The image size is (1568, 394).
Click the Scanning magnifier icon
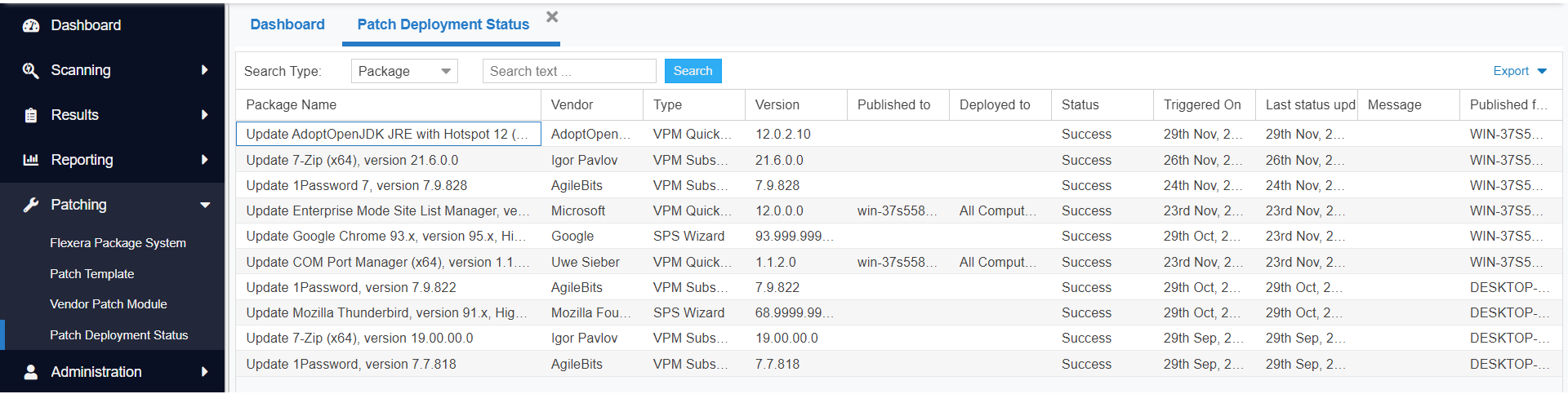pyautogui.click(x=31, y=70)
